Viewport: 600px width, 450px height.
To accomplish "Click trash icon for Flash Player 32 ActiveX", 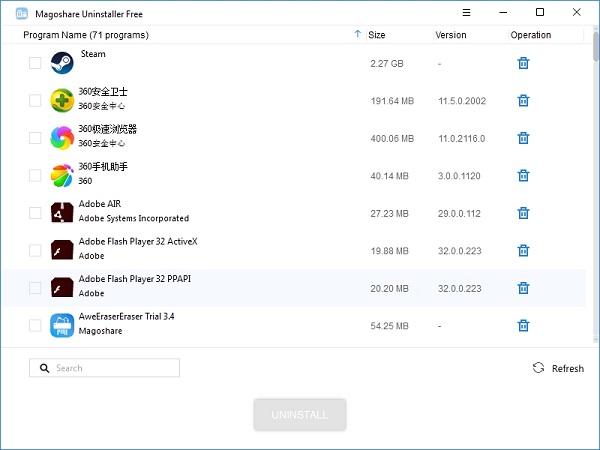I will 522,250.
